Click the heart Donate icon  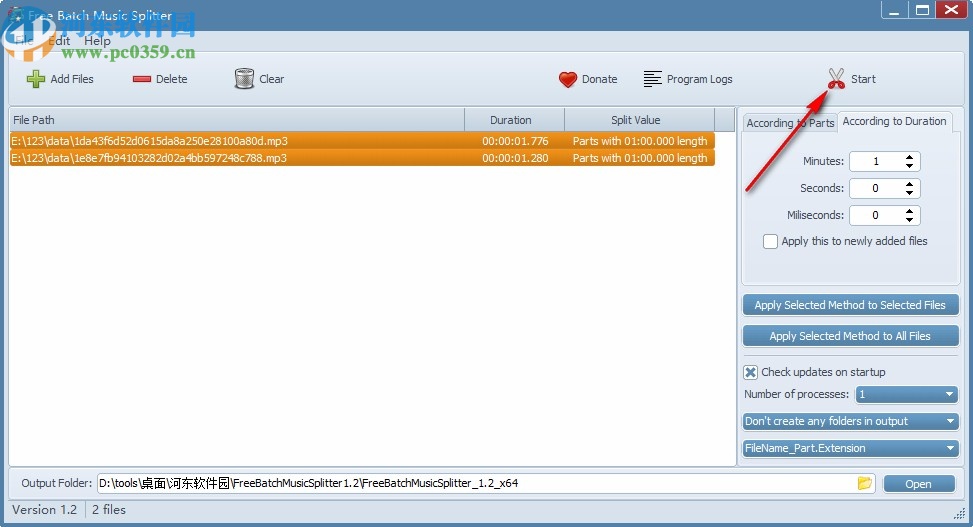568,79
